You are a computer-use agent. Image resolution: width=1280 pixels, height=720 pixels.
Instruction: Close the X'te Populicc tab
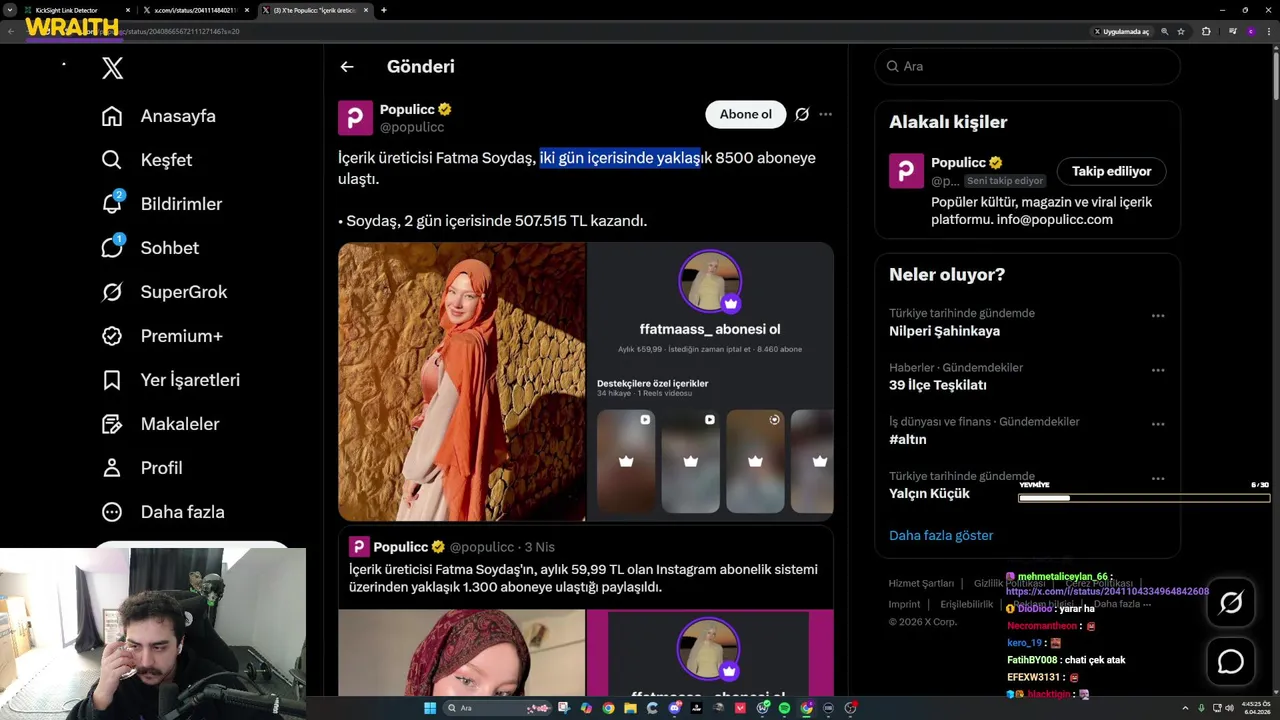pos(366,10)
